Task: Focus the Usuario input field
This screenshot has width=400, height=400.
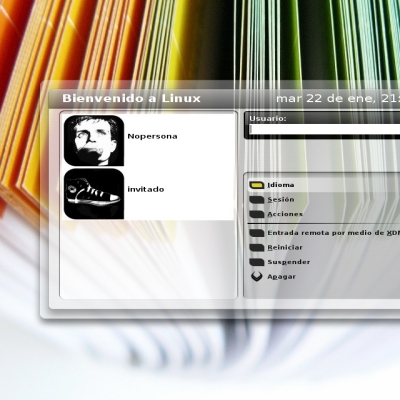Action: [325, 130]
